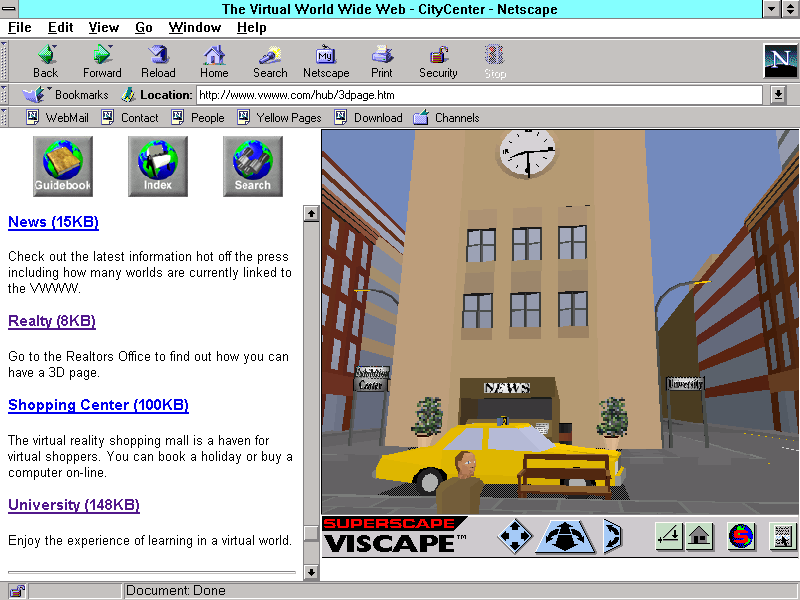
Task: Click the personal toolbar collapse handle
Action: point(4,118)
